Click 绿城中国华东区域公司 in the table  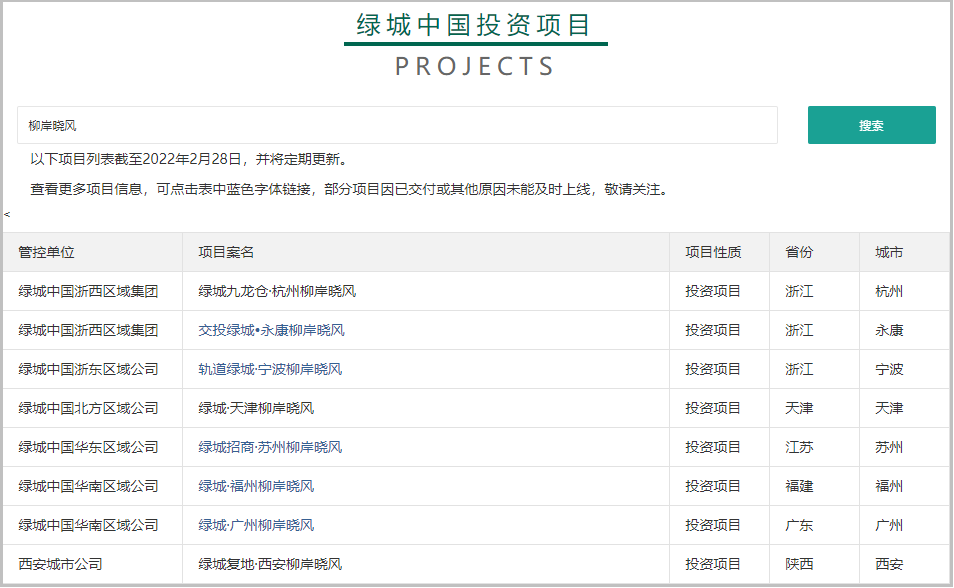[88, 447]
